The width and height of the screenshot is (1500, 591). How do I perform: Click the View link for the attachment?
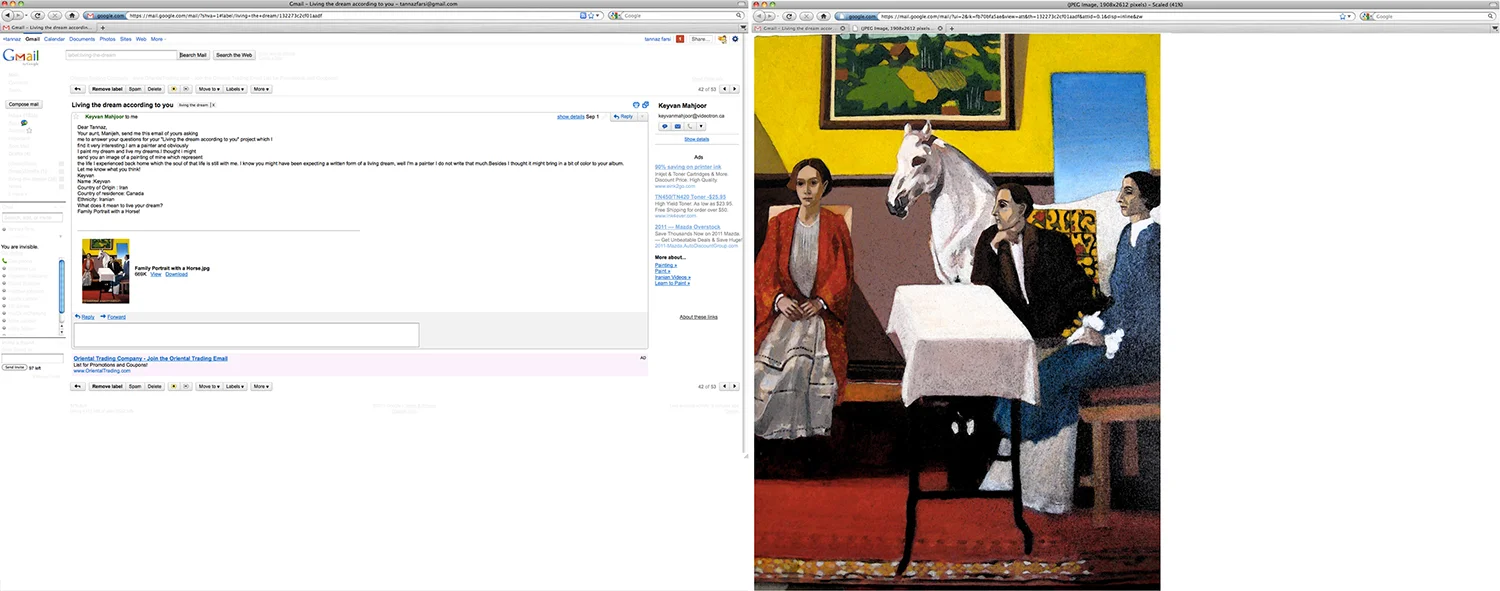(x=156, y=274)
